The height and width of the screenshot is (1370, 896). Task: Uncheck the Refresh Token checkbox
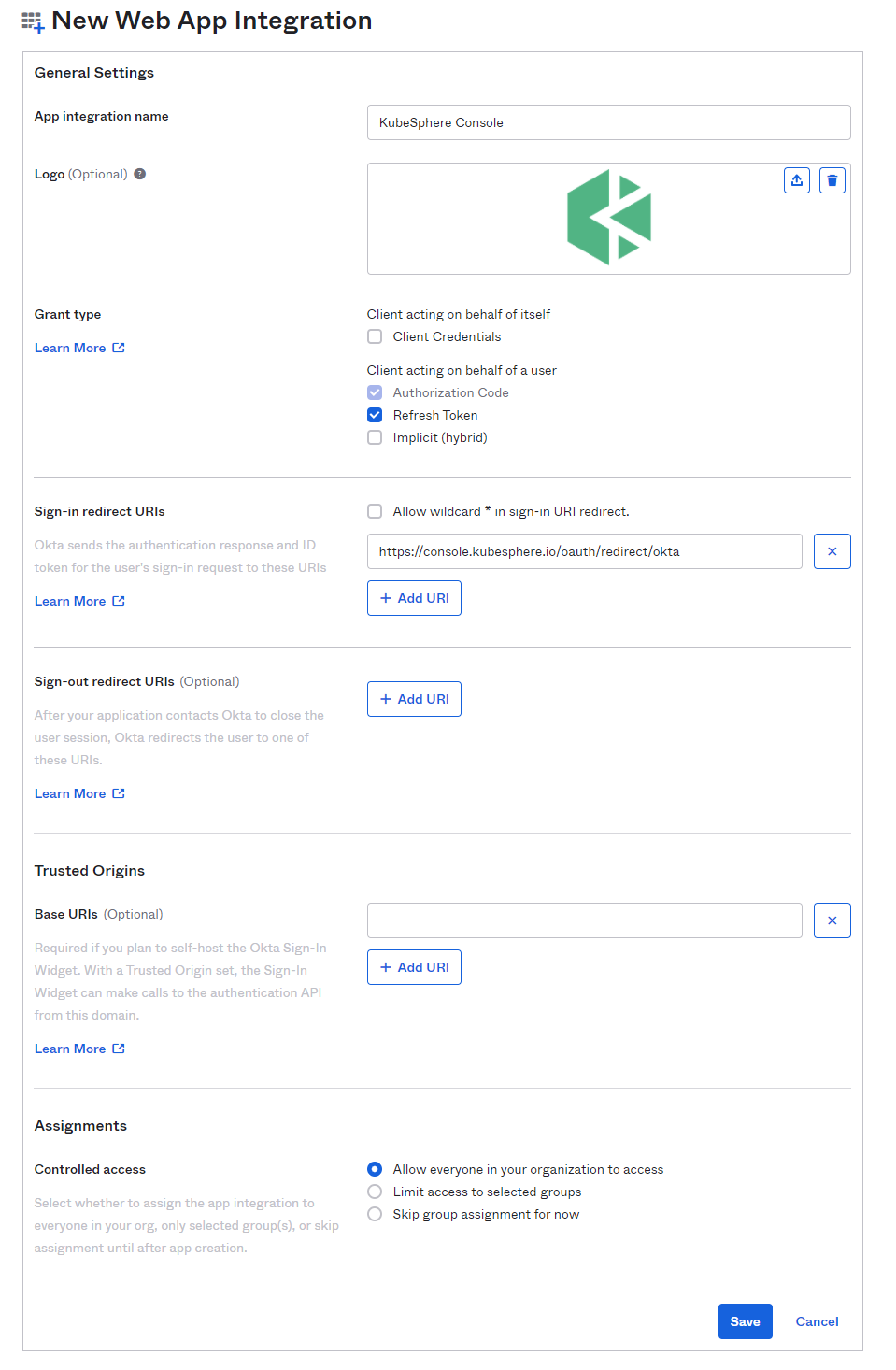[375, 415]
